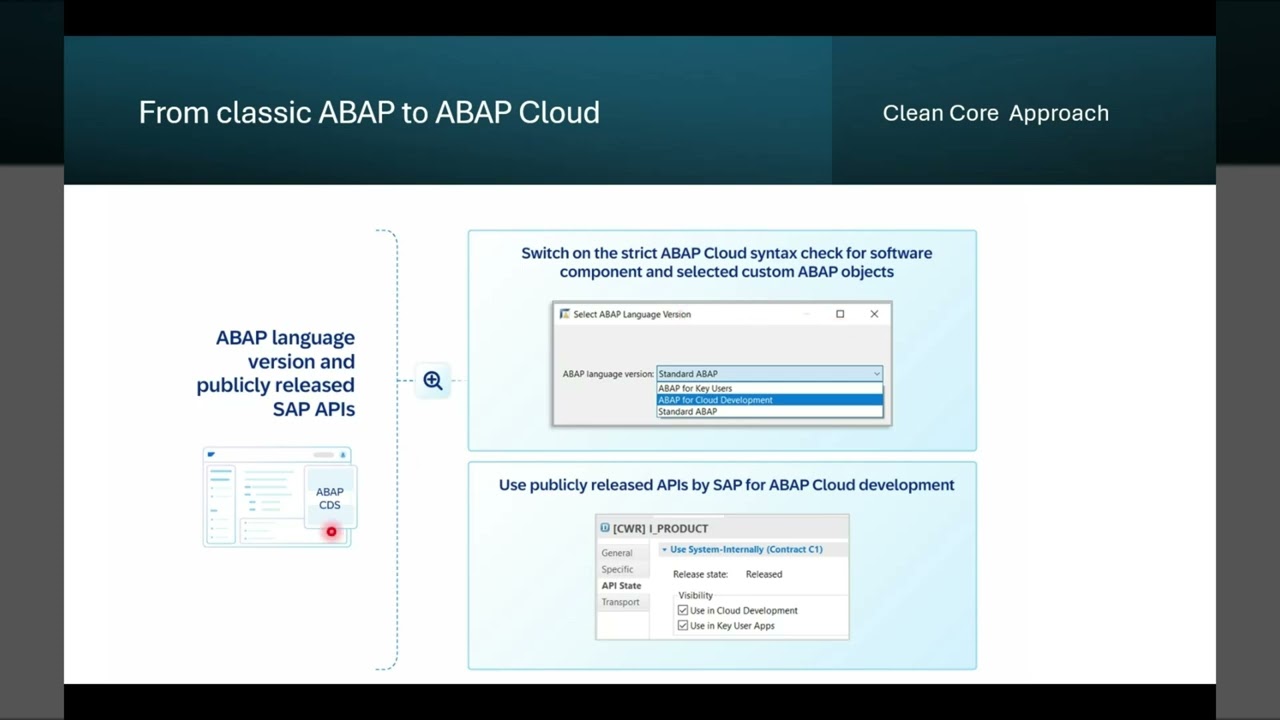Click the "ABAP language version and publicly released SAP APIs" text
Image resolution: width=1280 pixels, height=720 pixels.
[276, 373]
